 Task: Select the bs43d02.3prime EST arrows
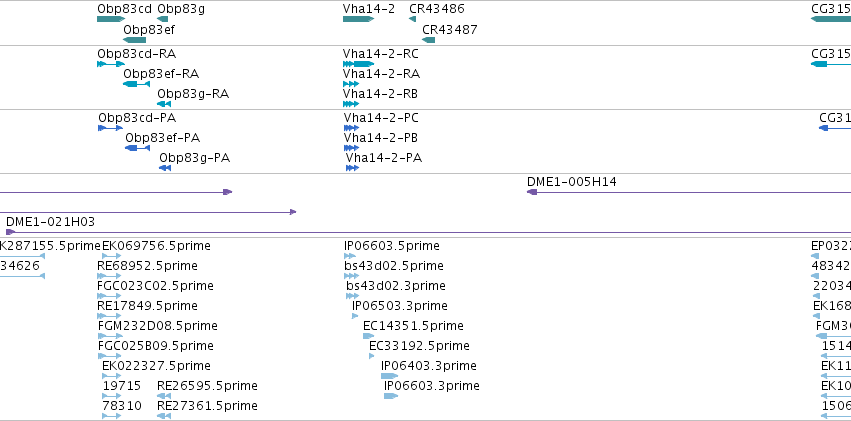tap(352, 296)
